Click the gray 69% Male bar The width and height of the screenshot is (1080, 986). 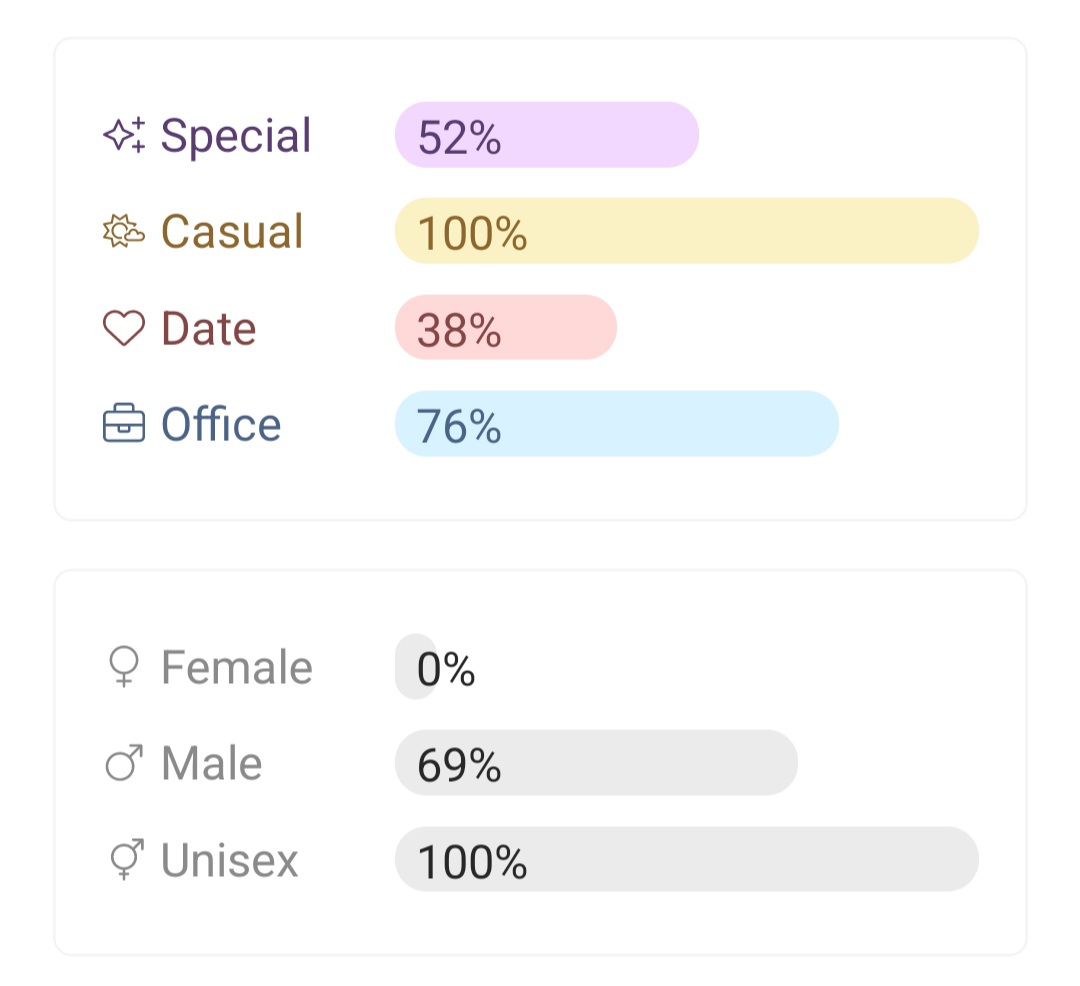click(596, 763)
